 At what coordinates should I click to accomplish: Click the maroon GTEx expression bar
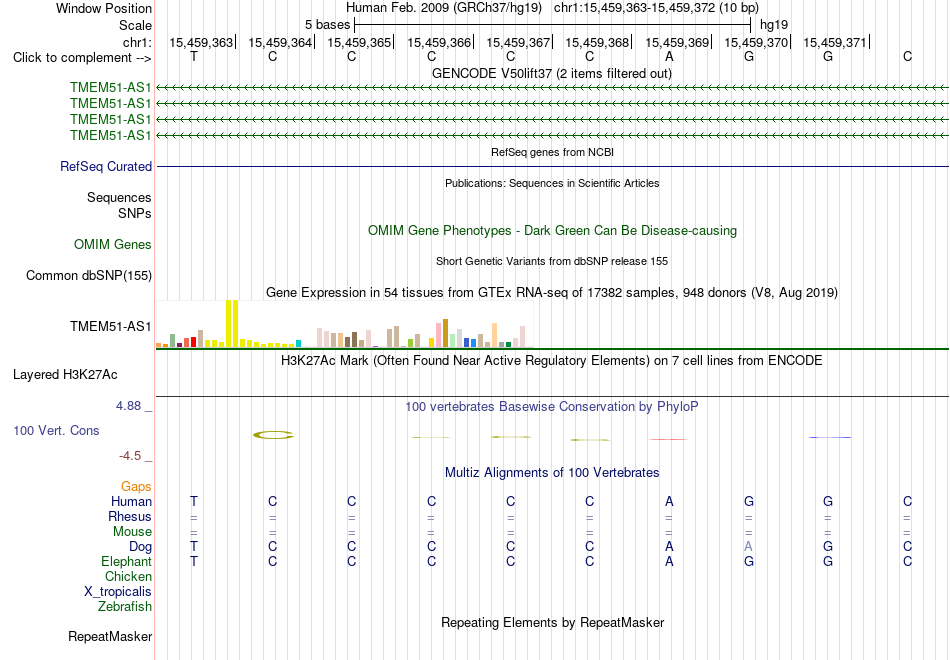click(179, 345)
